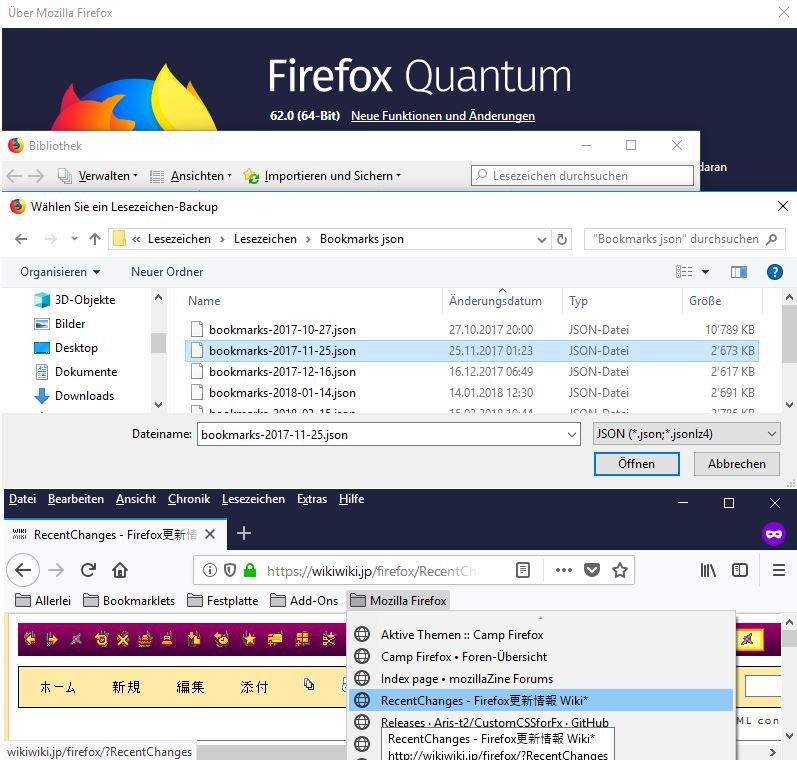The image size is (797, 760).
Task: Click the browser forward arrow button
Action: 56,570
